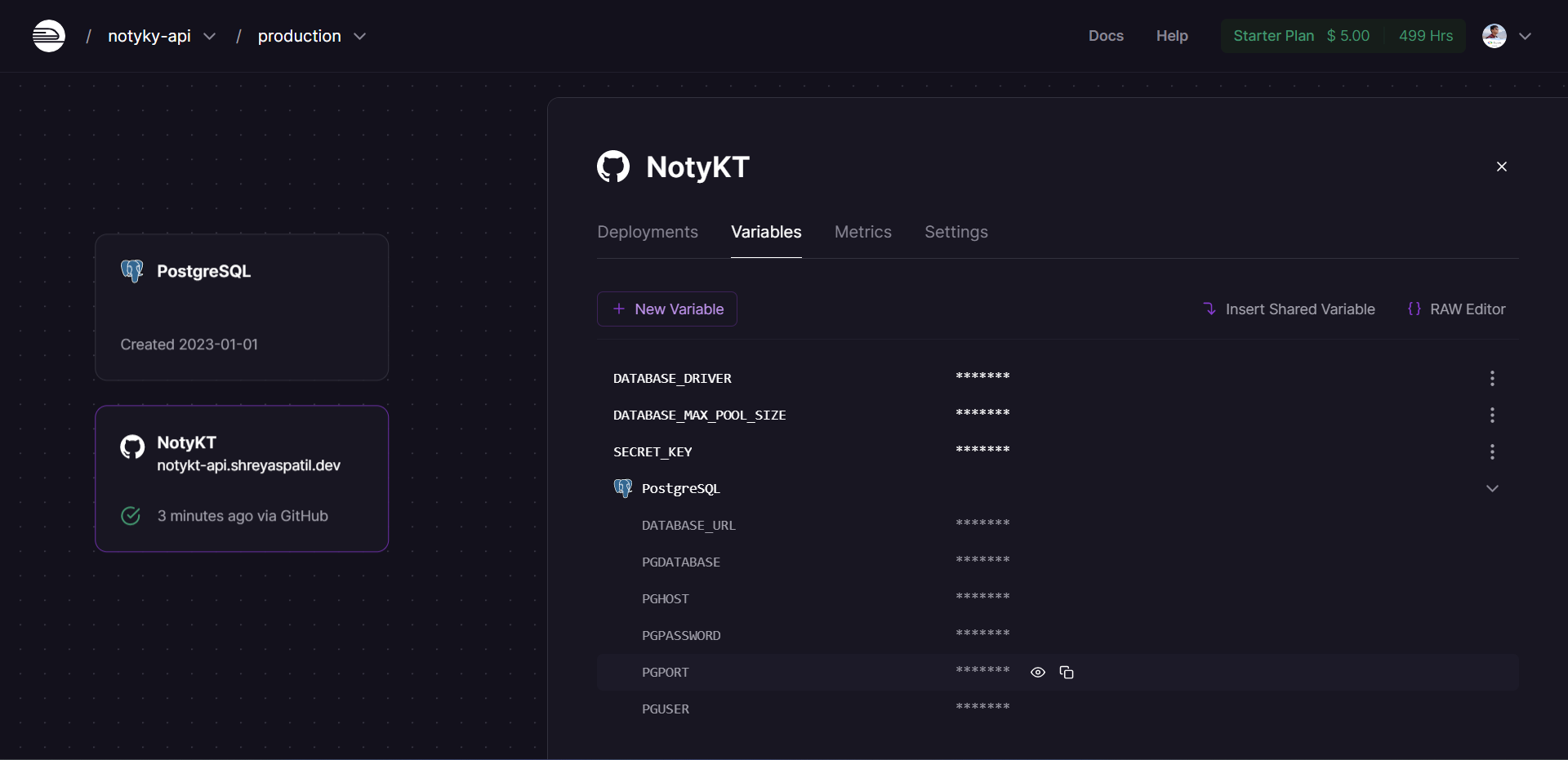This screenshot has width=1568, height=760.
Task: Click the GitHub icon beside NotyKT heading
Action: click(613, 167)
